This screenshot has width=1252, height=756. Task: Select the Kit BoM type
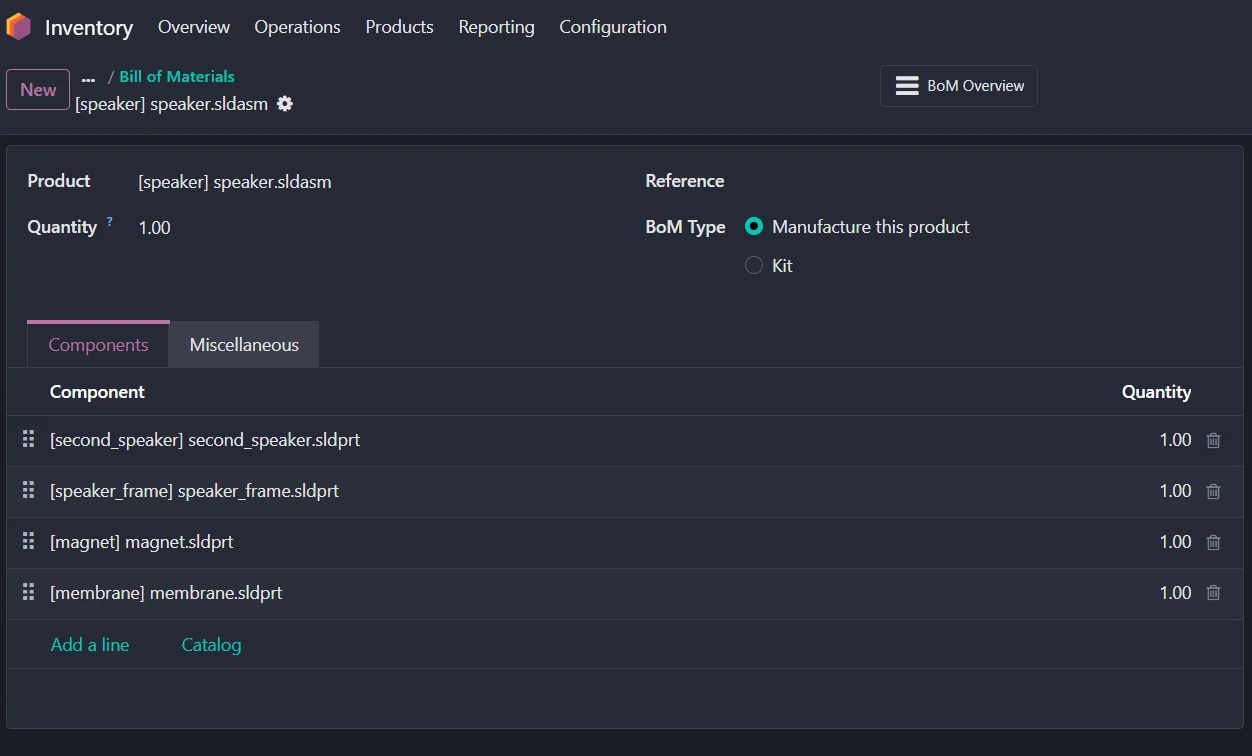pos(754,266)
